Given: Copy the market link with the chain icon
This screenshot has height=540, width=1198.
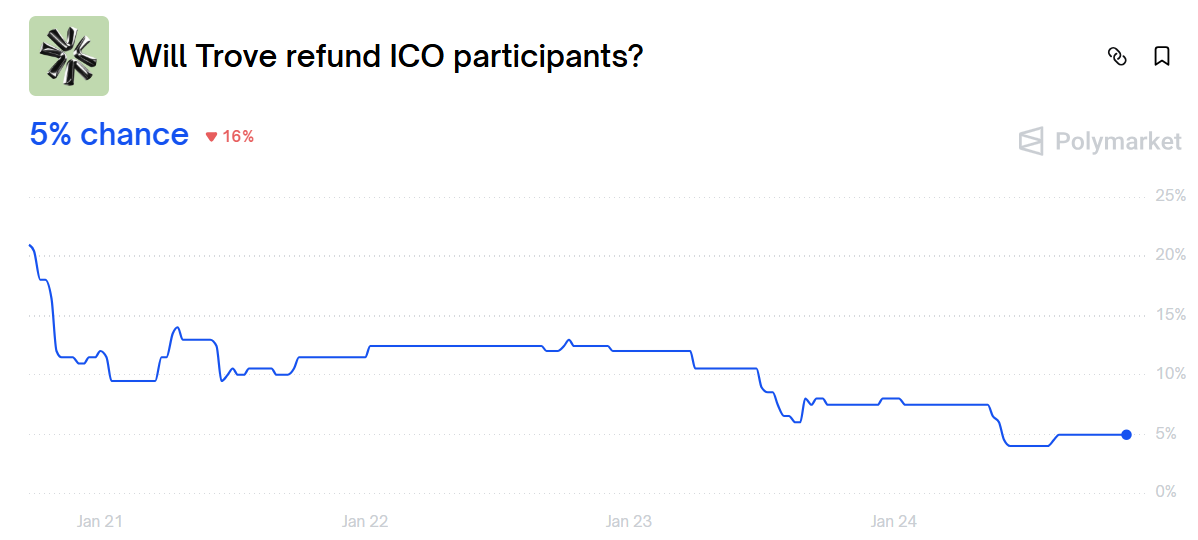Looking at the screenshot, I should click(x=1118, y=57).
